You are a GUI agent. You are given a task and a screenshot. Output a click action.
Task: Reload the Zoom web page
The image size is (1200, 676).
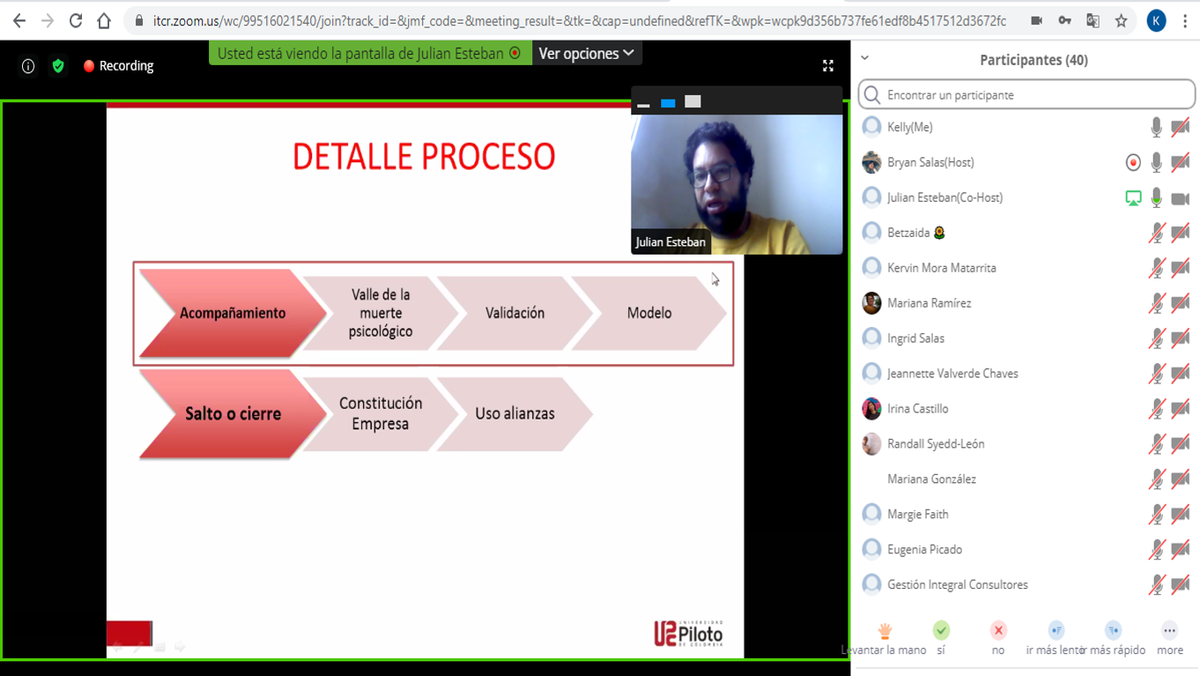click(76, 20)
